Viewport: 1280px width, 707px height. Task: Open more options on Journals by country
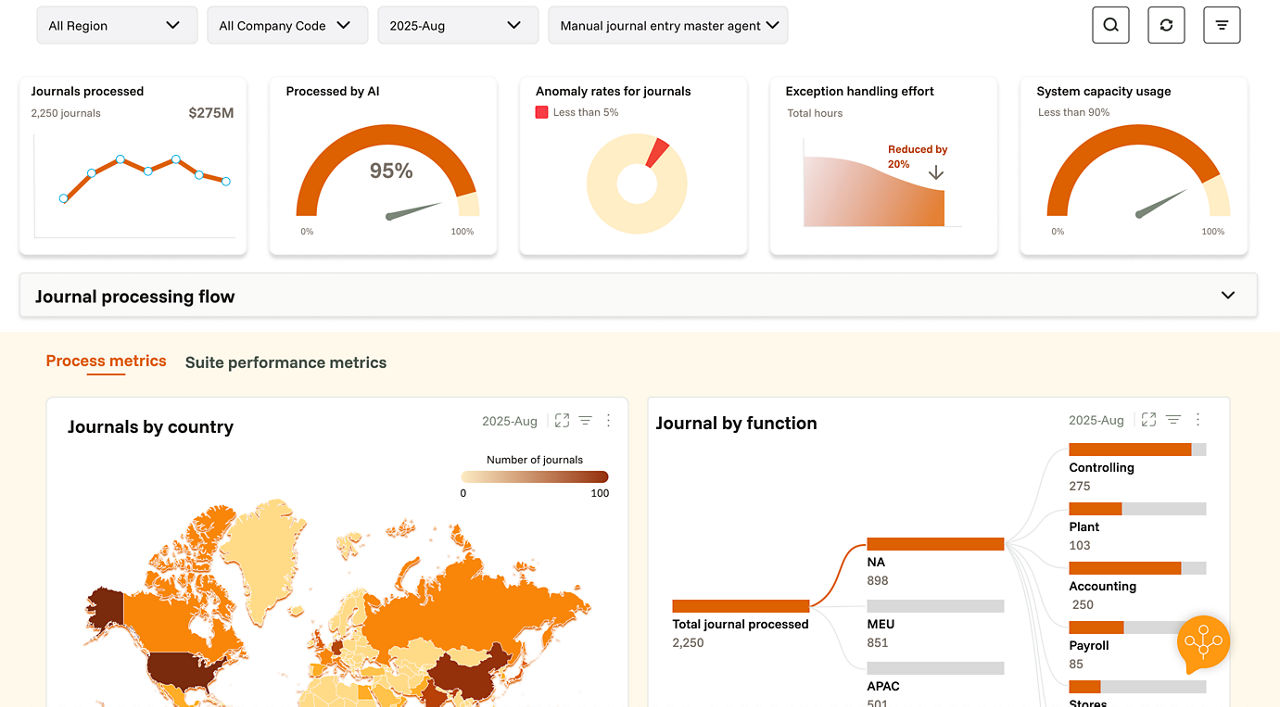[x=608, y=421]
